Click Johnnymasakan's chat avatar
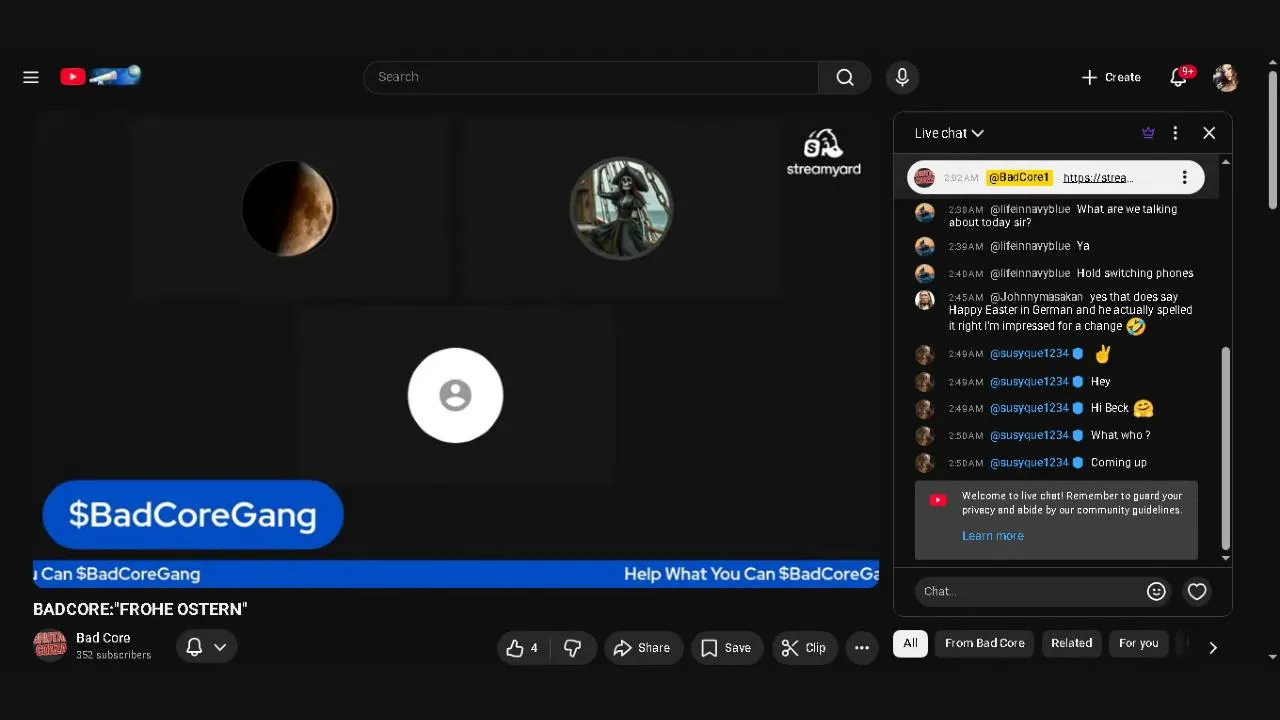This screenshot has width=1280, height=720. (x=925, y=300)
